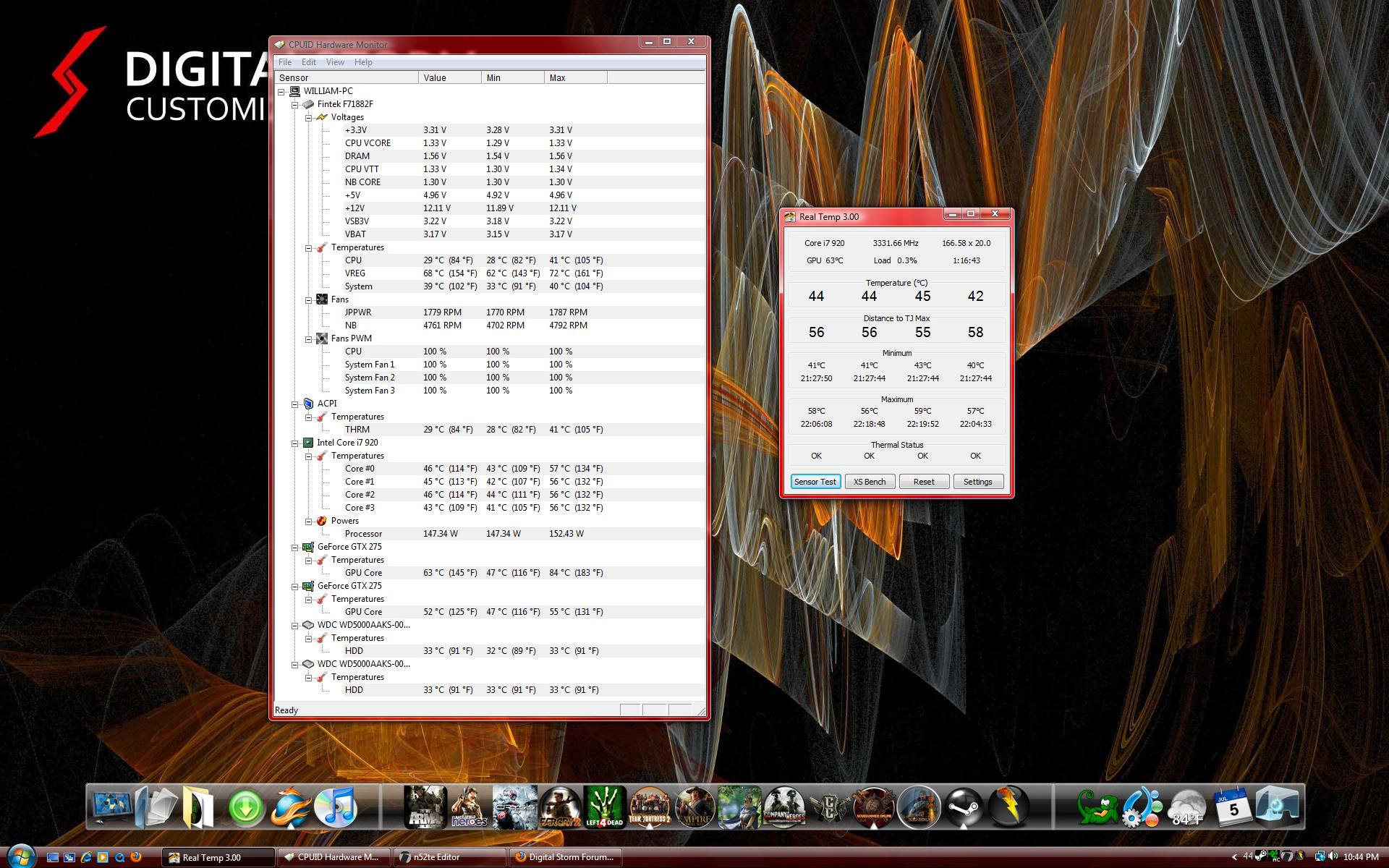Open the blue-gear settings dock icon
The width and height of the screenshot is (1389, 868).
1142,807
